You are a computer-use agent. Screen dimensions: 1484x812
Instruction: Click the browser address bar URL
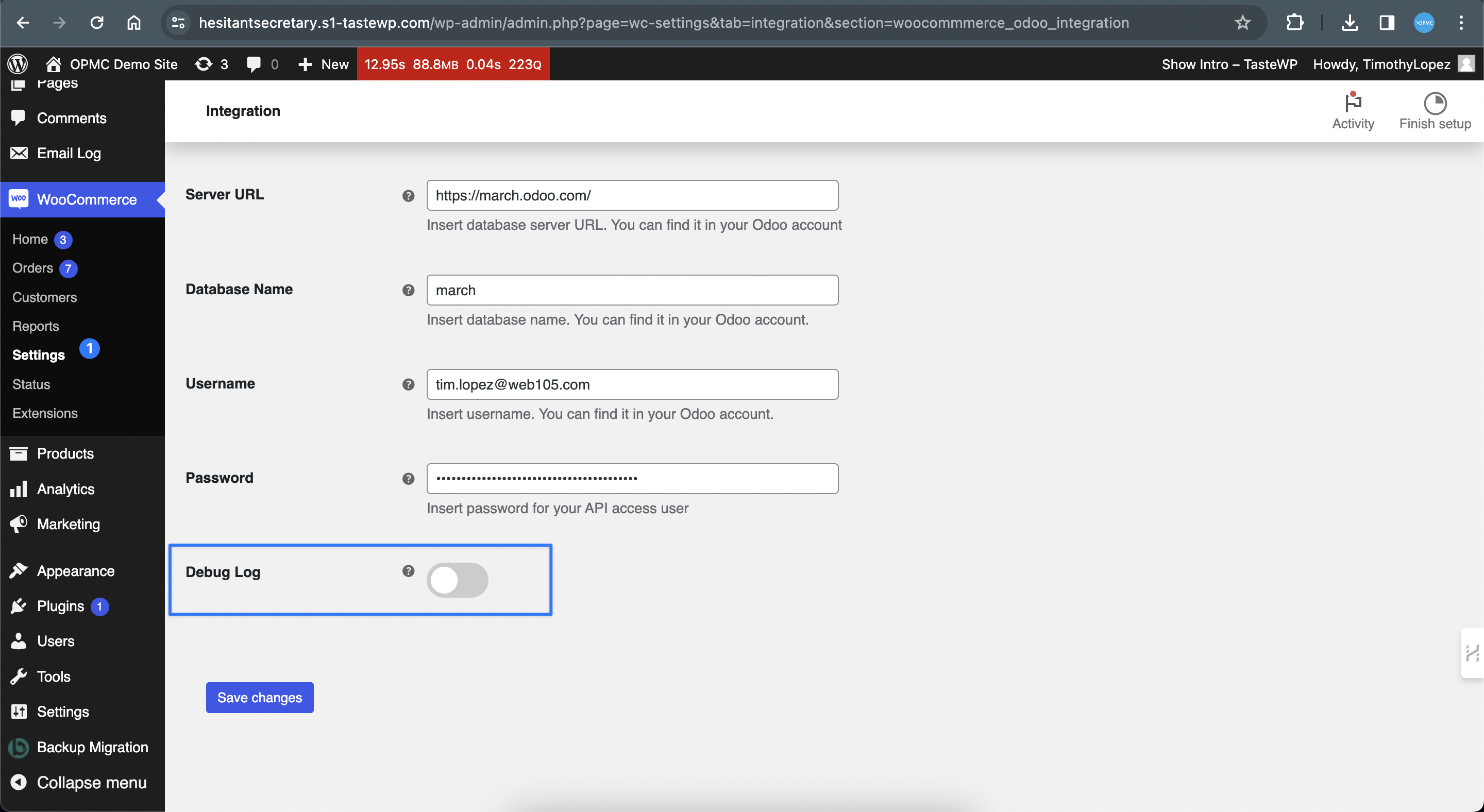(x=664, y=23)
